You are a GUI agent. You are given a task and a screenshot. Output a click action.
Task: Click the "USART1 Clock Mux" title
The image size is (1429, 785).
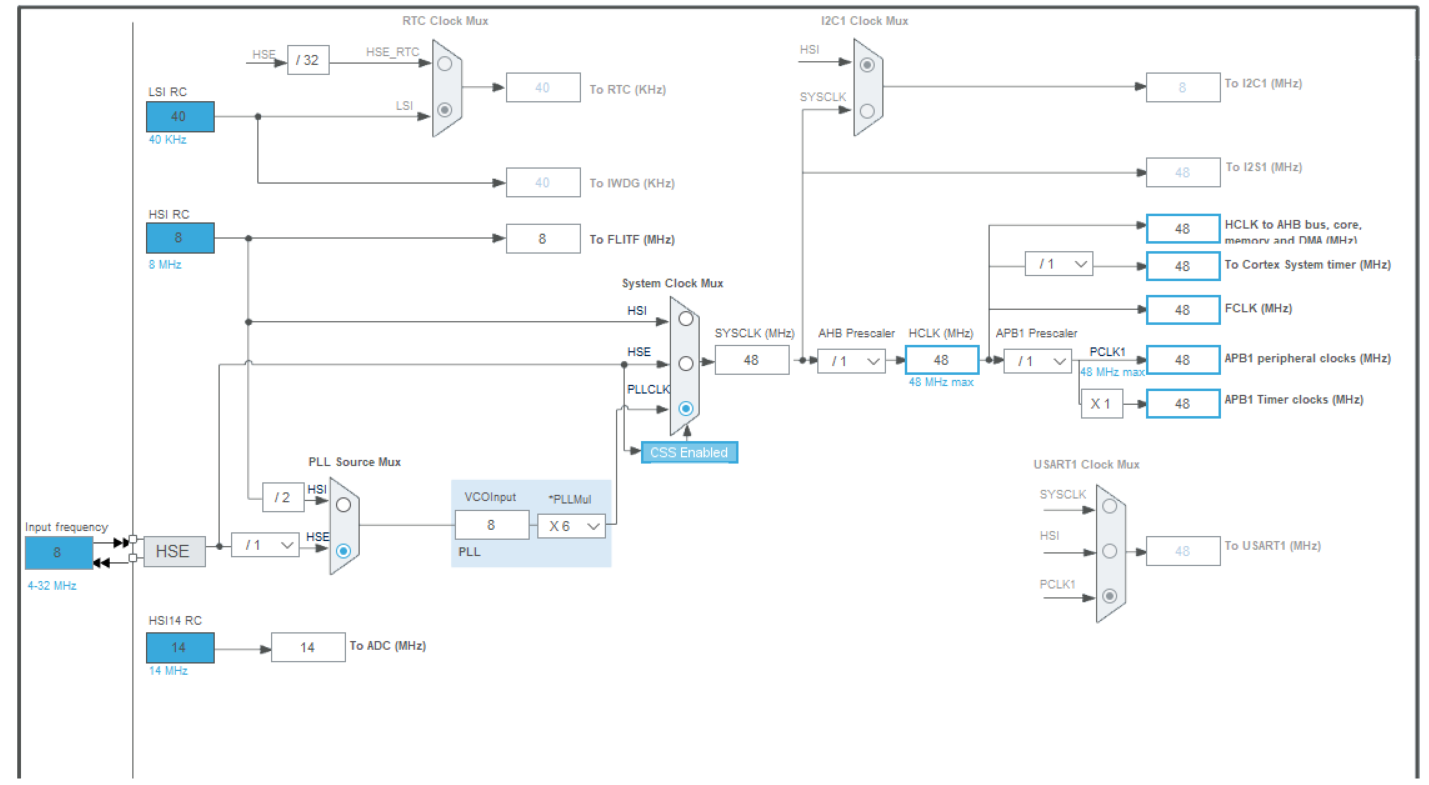click(1086, 464)
